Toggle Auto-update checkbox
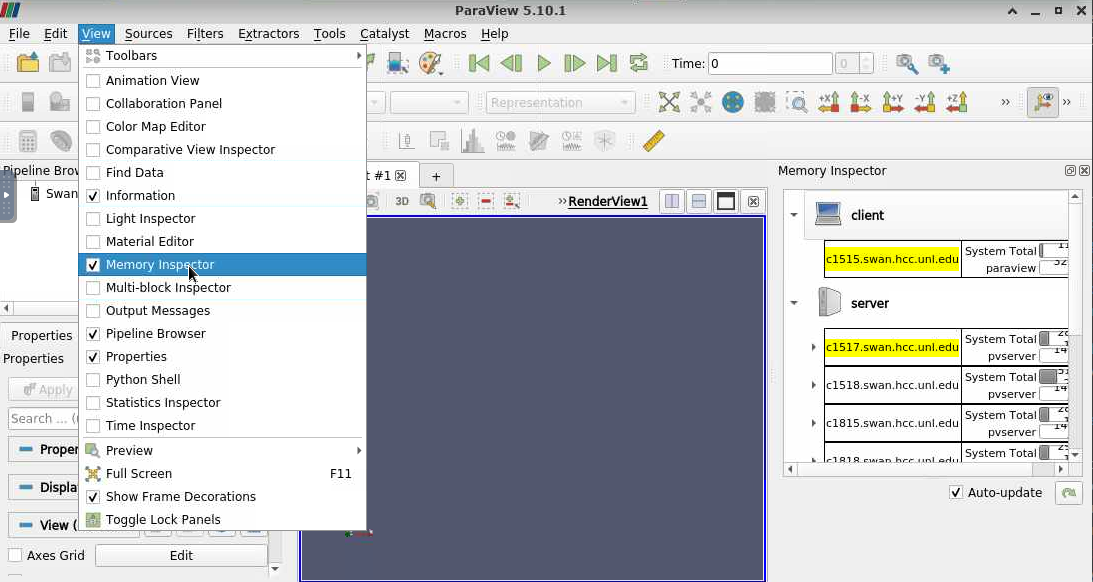 point(956,493)
